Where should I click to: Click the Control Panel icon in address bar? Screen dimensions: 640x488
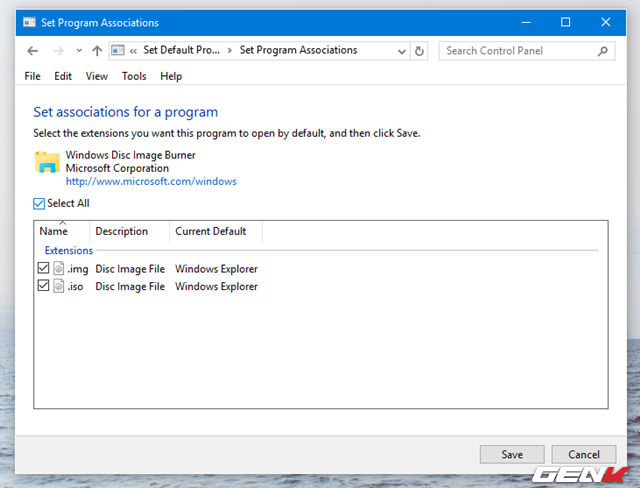[x=118, y=51]
